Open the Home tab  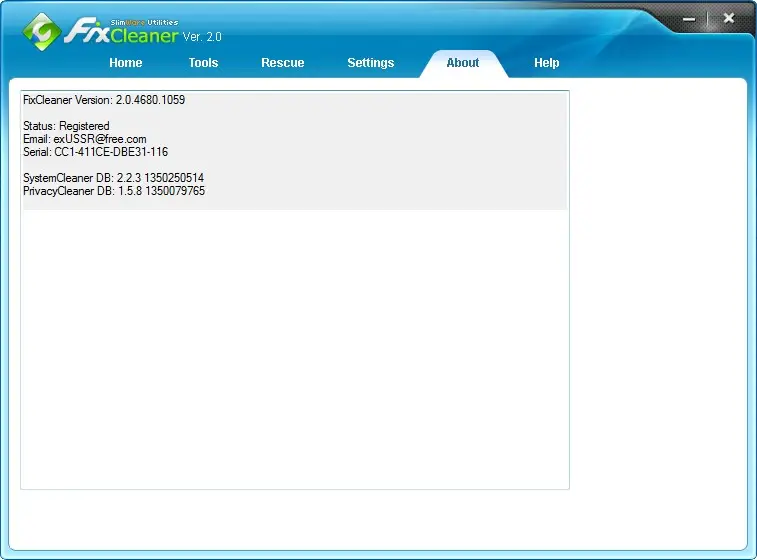pos(126,63)
